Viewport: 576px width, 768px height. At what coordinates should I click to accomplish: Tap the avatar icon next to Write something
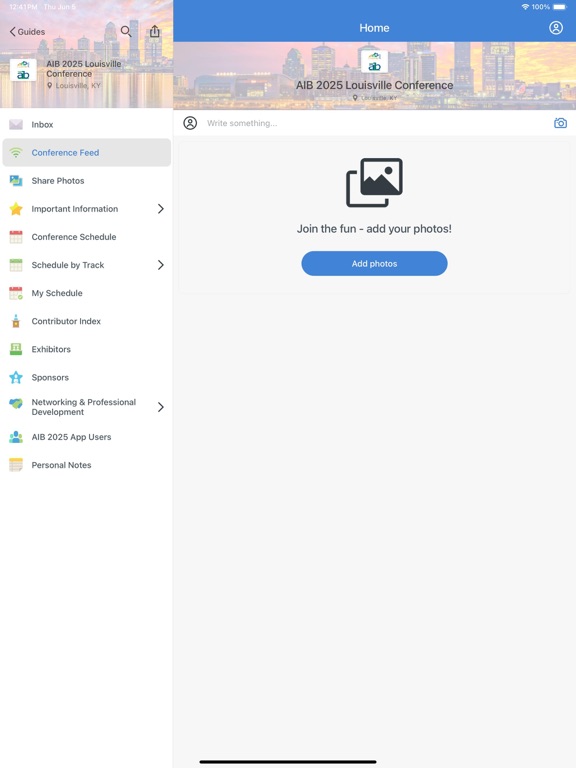tap(190, 123)
